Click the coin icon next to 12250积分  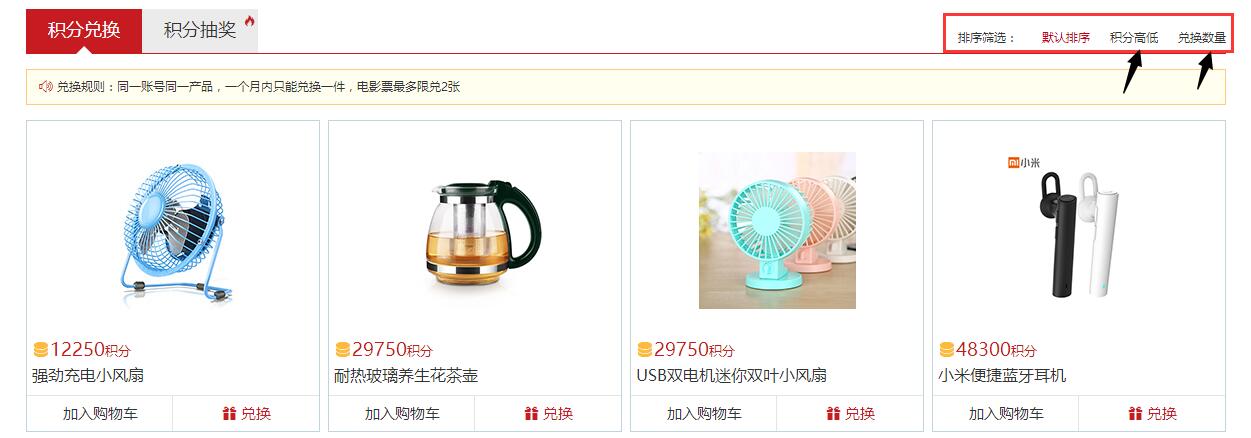(x=41, y=349)
